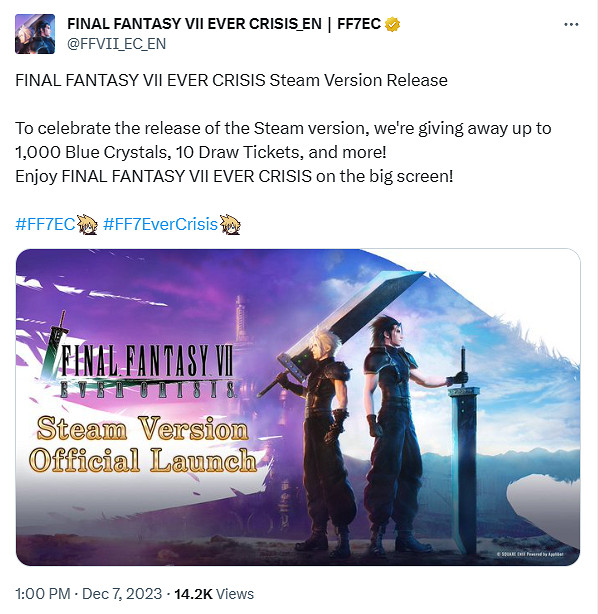Click the Square Enix copyright notice in image

pyautogui.click(x=529, y=554)
